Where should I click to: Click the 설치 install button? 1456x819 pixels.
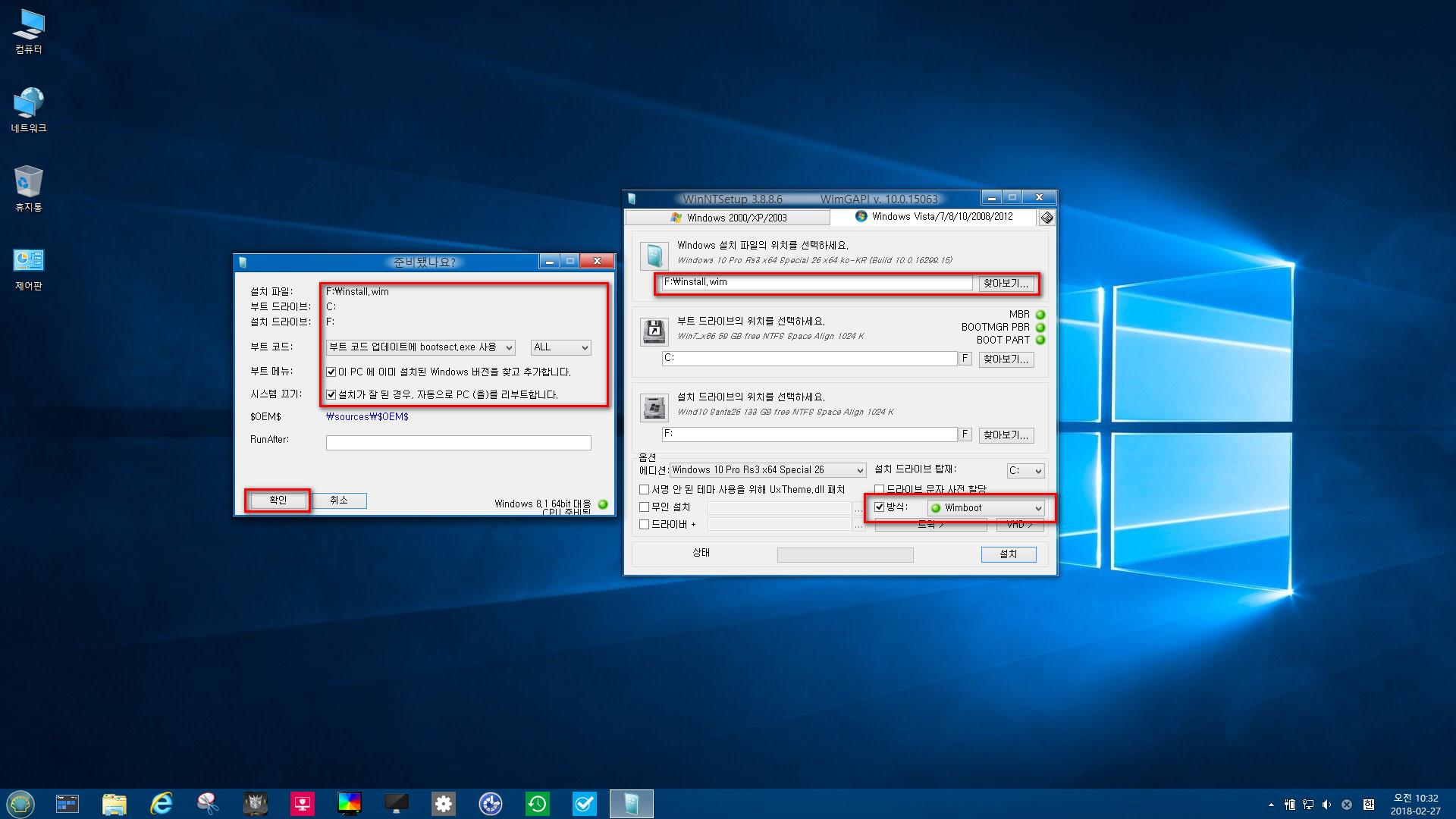click(x=1008, y=554)
